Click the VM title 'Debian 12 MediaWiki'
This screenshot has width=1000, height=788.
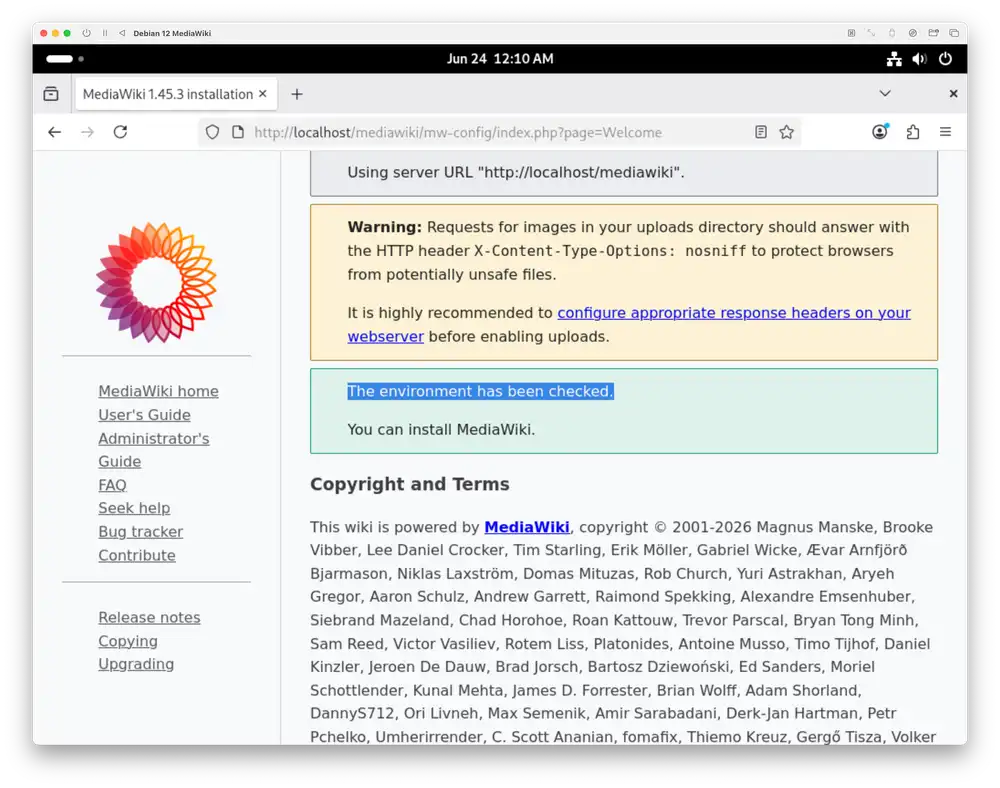(172, 33)
